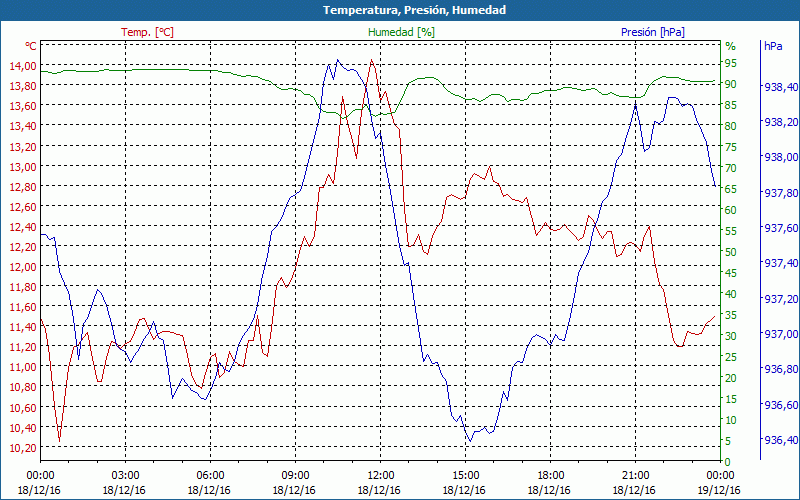Click the '70' humidity axis value
Screen dimensions: 800x500
731,168
